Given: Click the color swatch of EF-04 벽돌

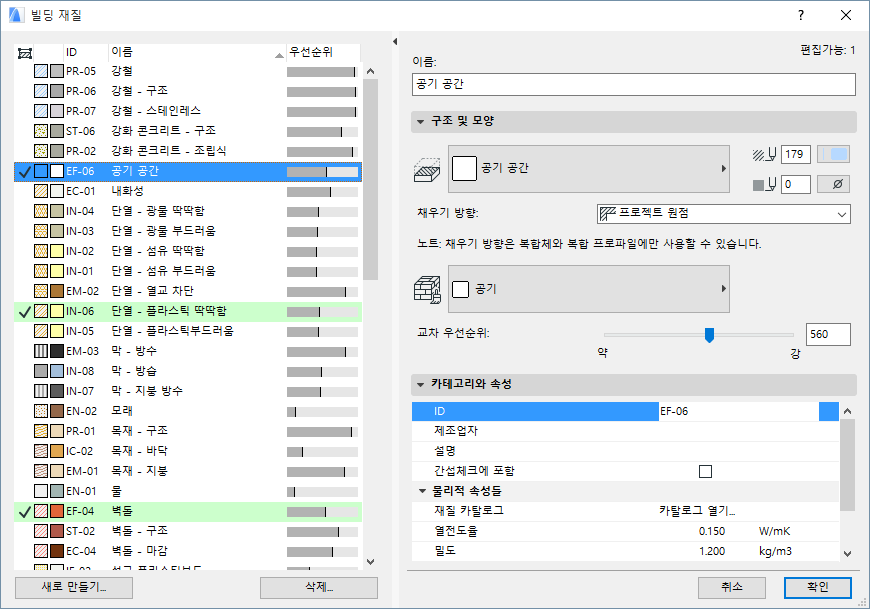Looking at the screenshot, I should click(57, 511).
